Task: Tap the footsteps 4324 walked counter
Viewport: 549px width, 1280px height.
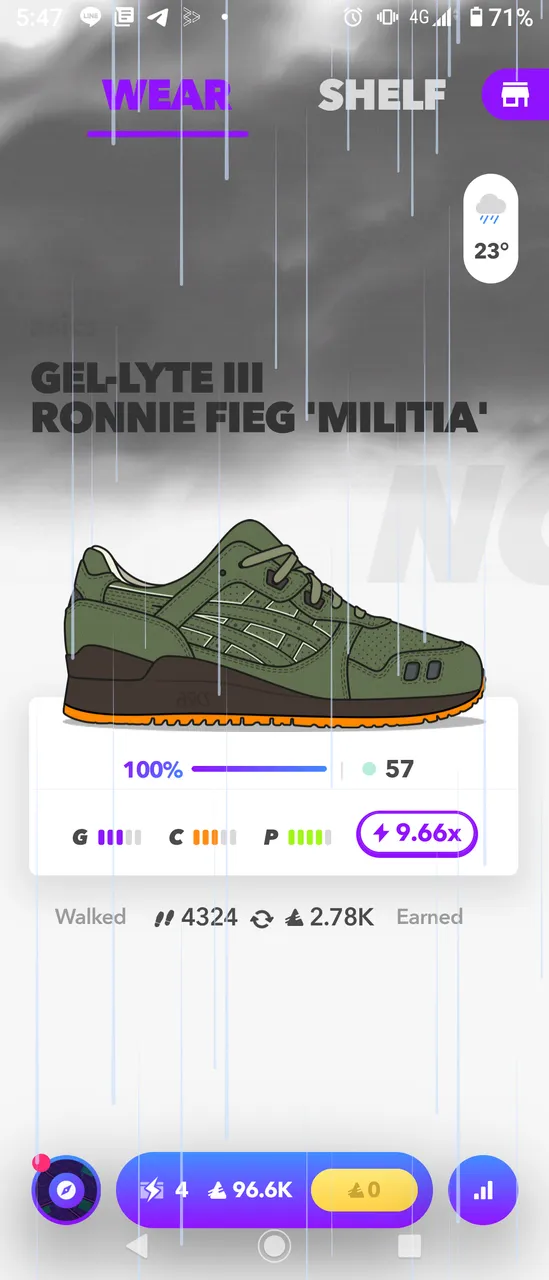Action: click(x=195, y=917)
